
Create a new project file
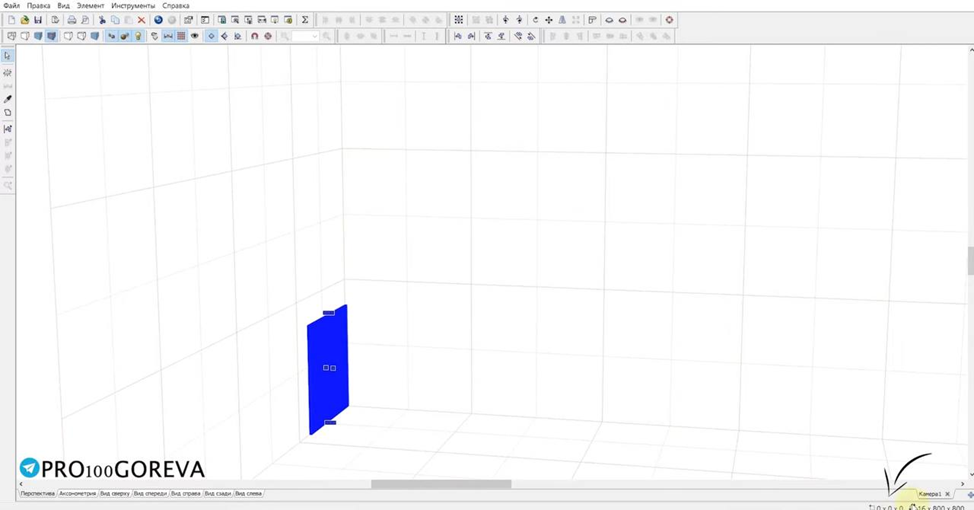click(x=11, y=20)
